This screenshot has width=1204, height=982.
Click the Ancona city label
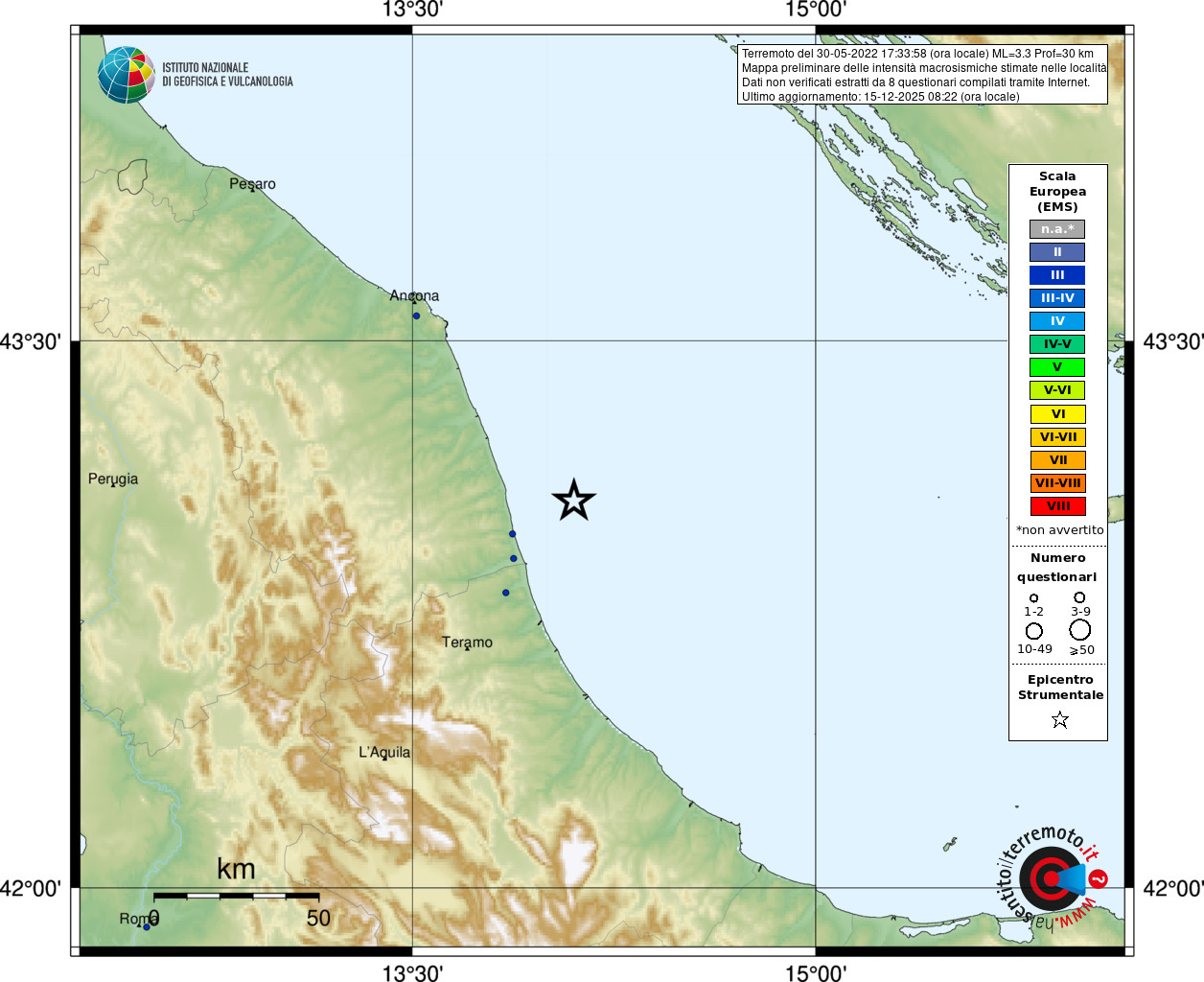click(414, 295)
